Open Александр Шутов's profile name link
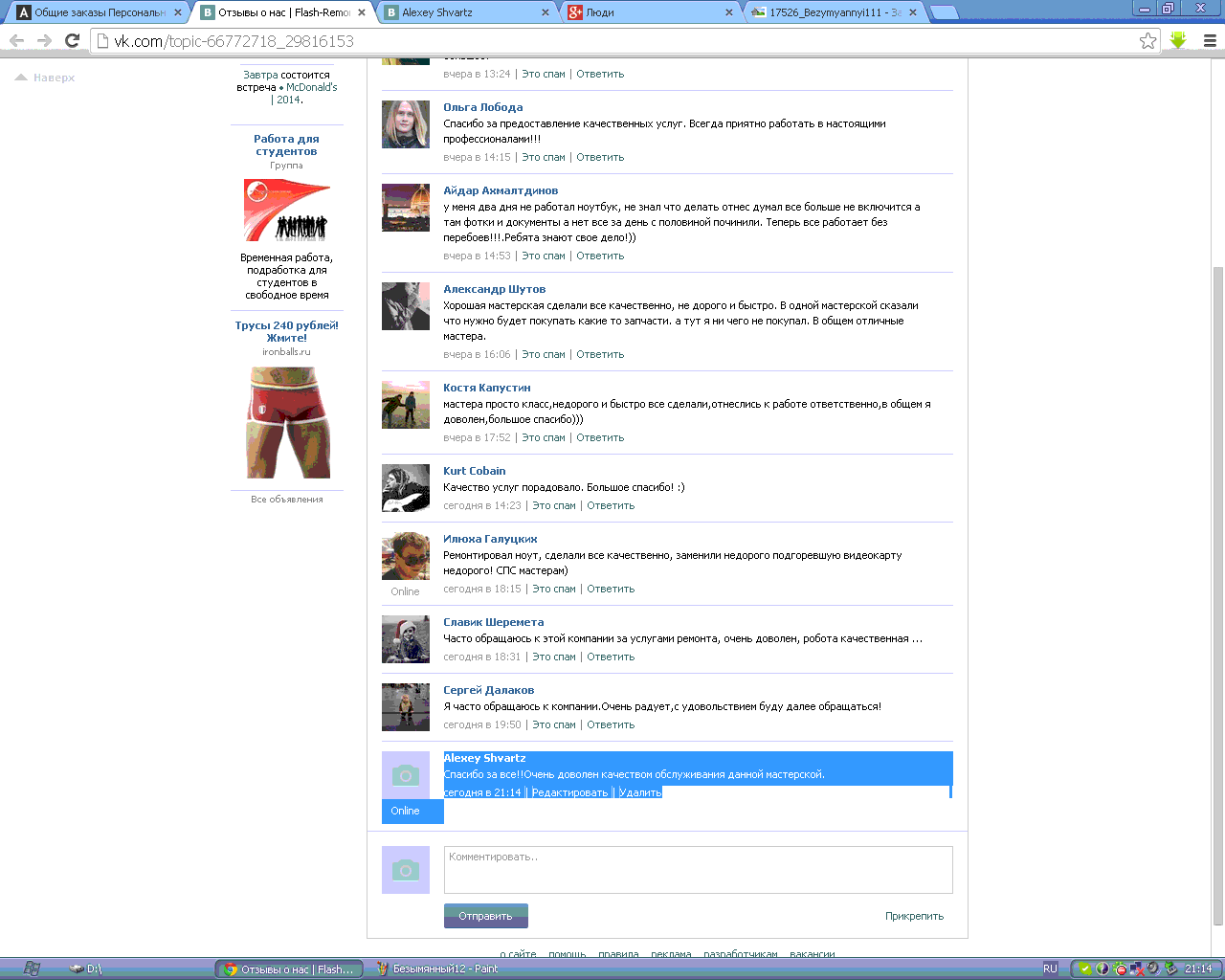The width and height of the screenshot is (1225, 980). coord(494,289)
